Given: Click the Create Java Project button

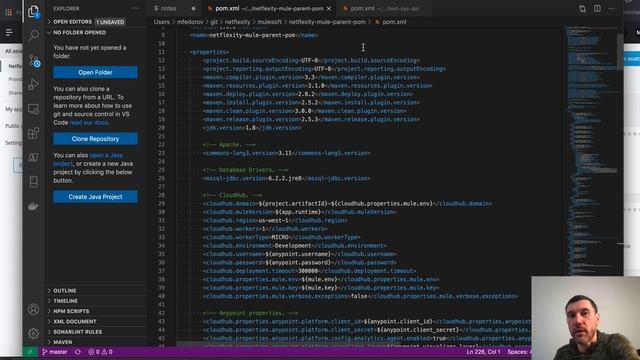Looking at the screenshot, I should (95, 197).
